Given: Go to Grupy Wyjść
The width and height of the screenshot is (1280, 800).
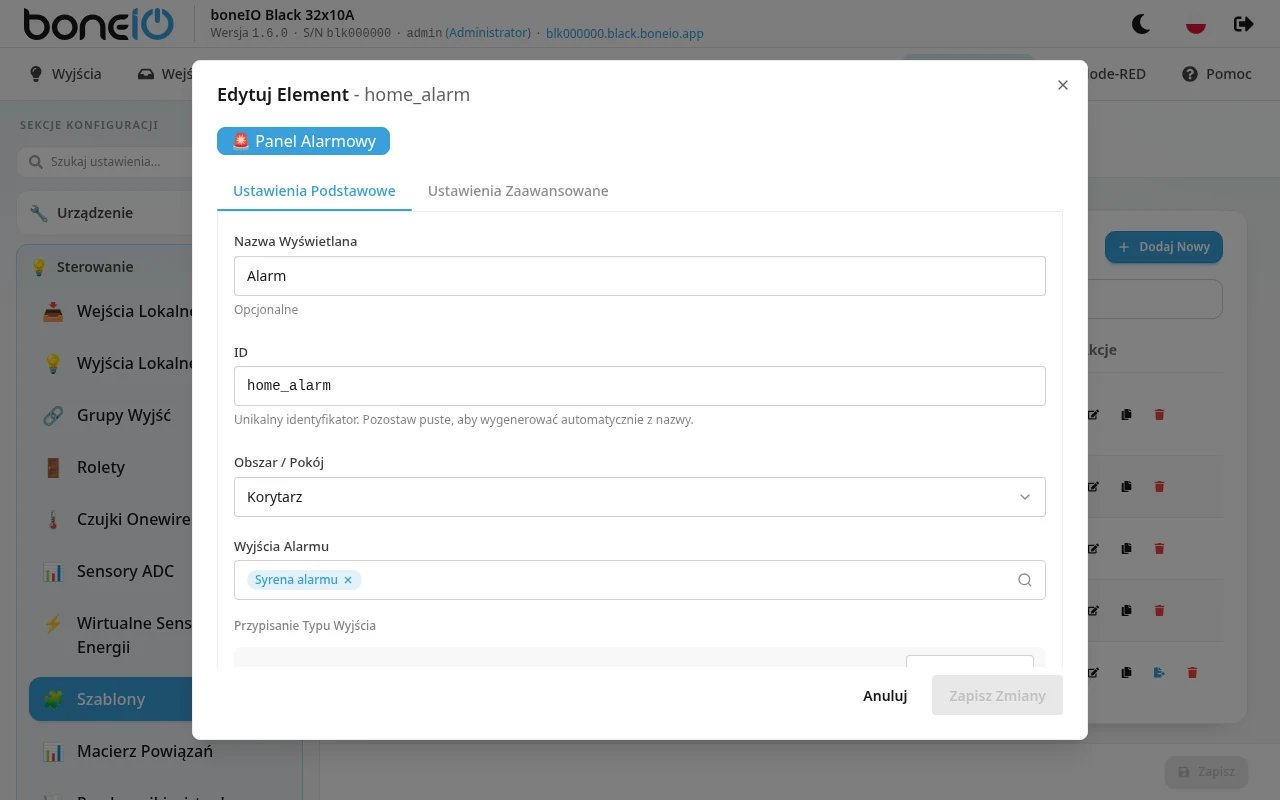Looking at the screenshot, I should [x=116, y=415].
